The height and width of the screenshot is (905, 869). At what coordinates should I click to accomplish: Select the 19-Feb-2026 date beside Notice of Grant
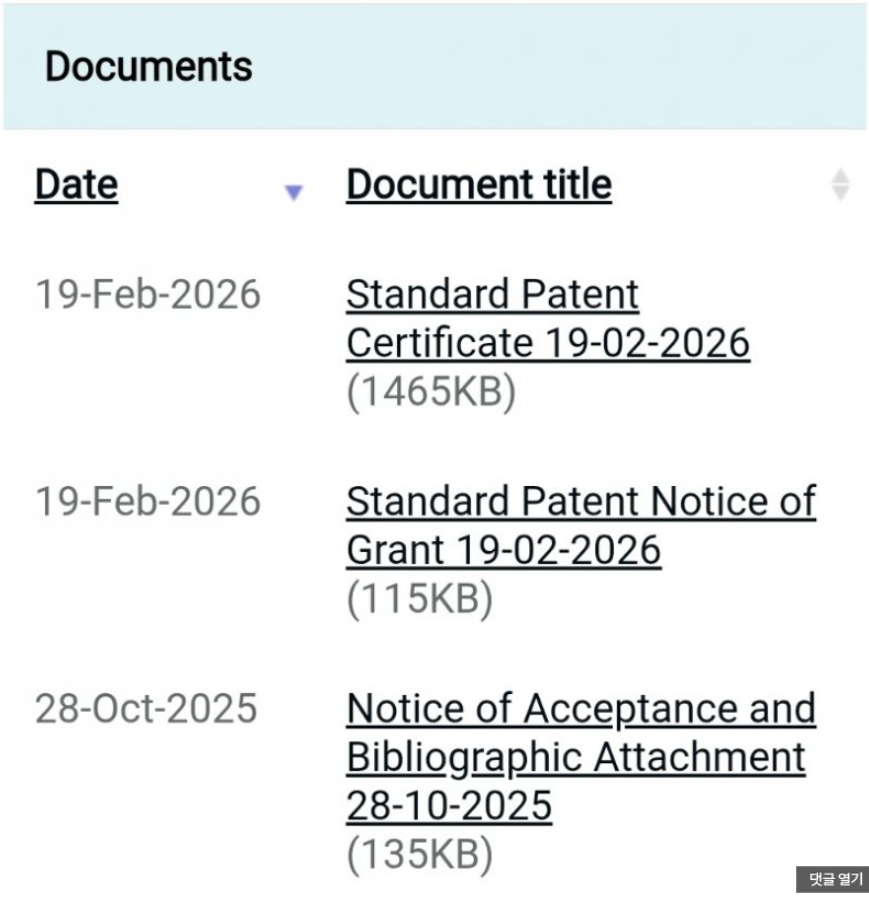tap(148, 502)
